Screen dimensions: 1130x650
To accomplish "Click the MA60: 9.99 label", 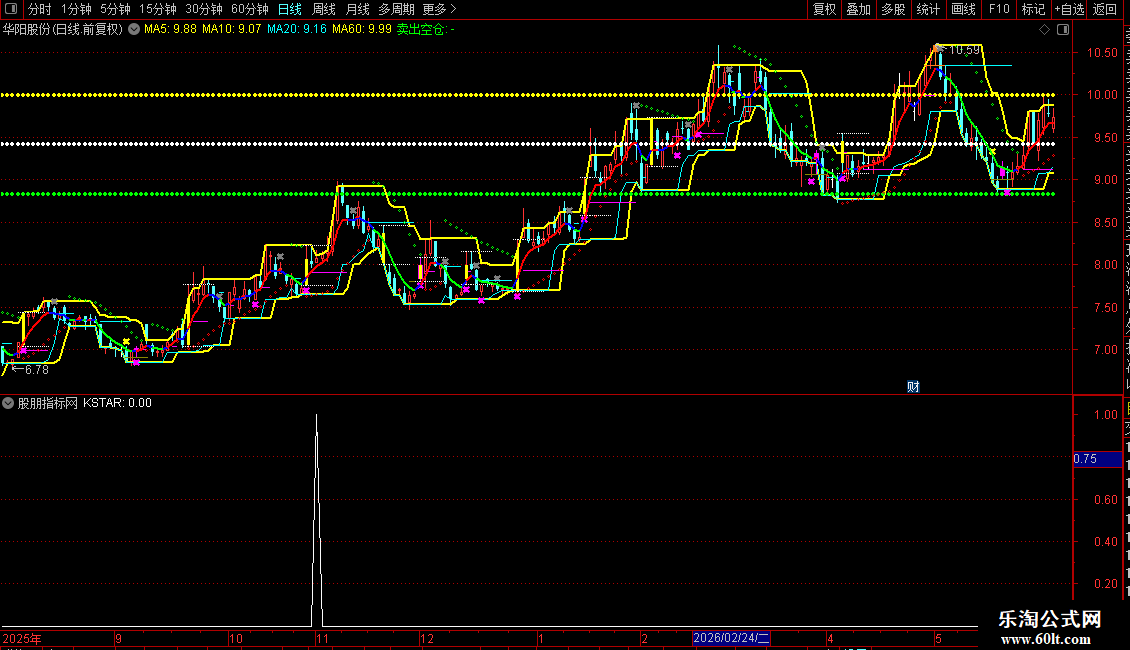I will click(362, 30).
